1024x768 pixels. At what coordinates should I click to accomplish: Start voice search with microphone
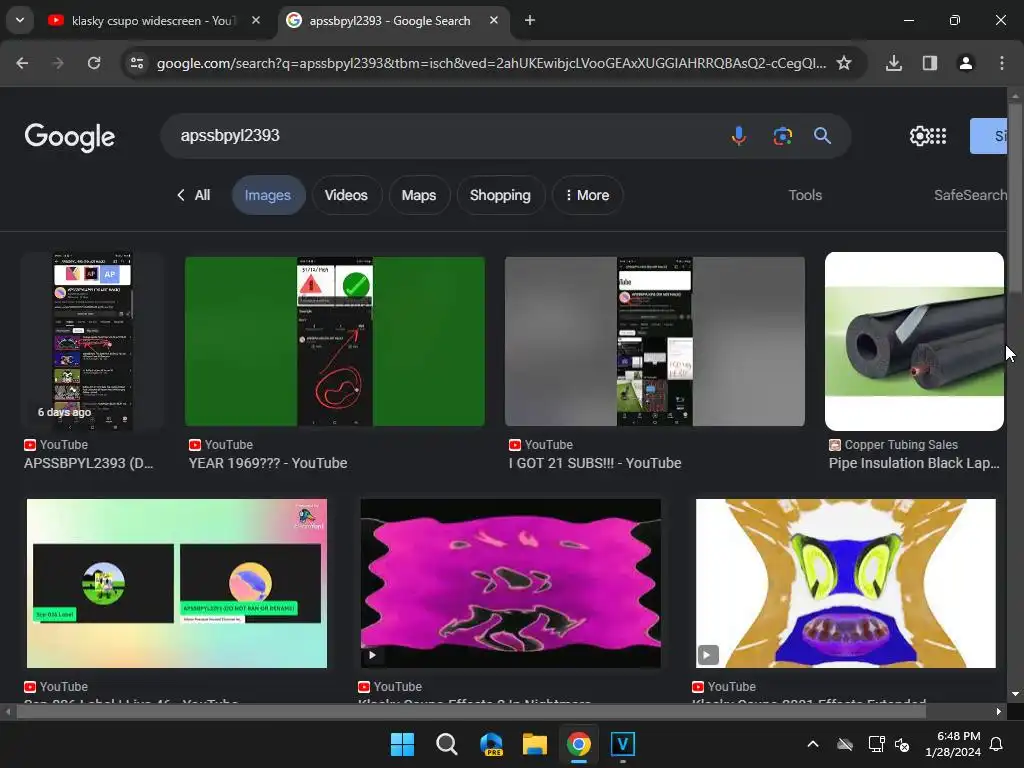739,136
